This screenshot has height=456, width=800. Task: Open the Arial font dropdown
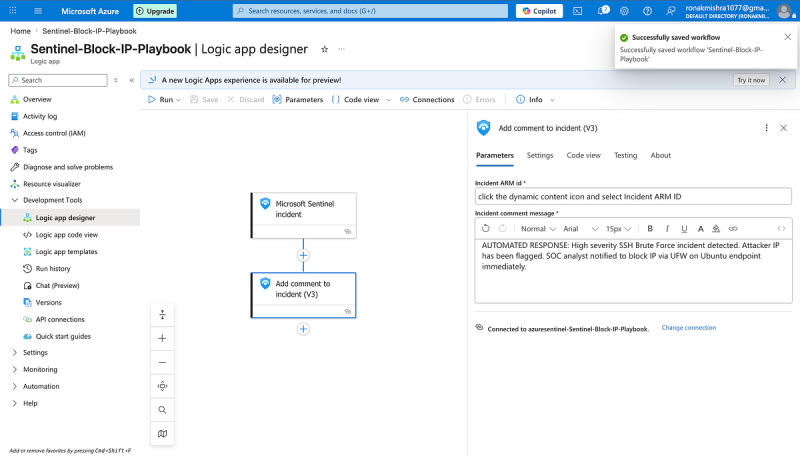[x=580, y=229]
